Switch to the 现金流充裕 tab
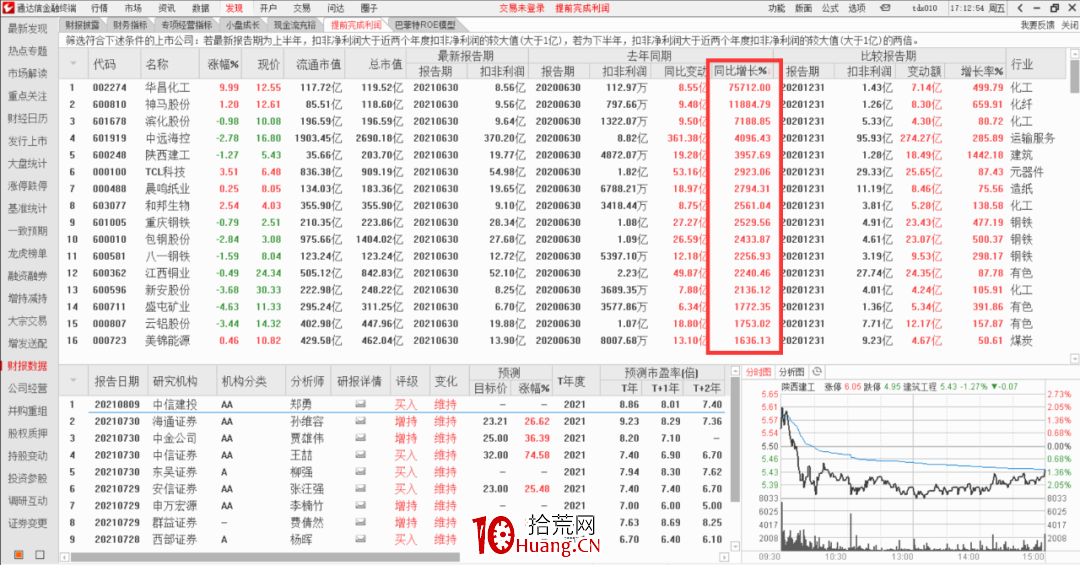The width and height of the screenshot is (1080, 565). point(295,25)
